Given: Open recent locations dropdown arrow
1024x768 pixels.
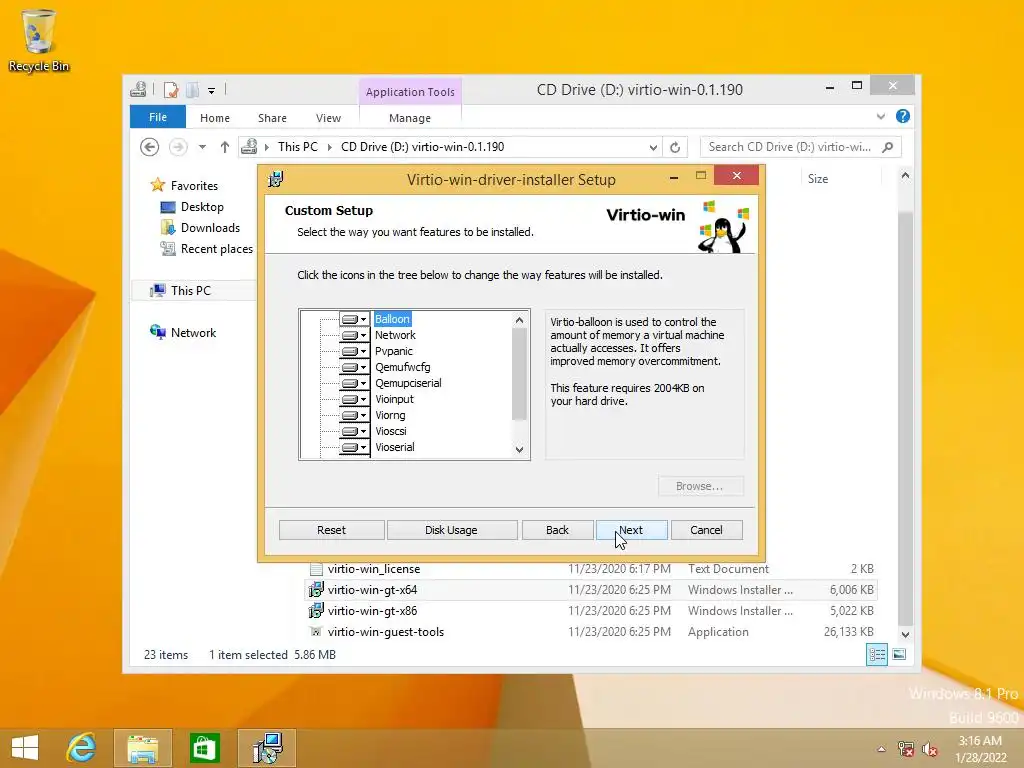Looking at the screenshot, I should 202,147.
